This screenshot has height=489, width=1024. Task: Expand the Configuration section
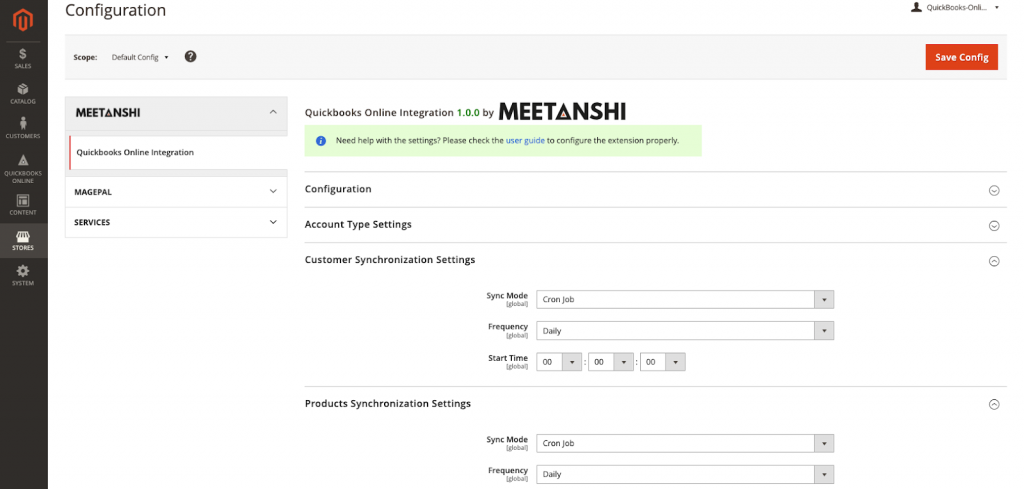[x=993, y=190]
